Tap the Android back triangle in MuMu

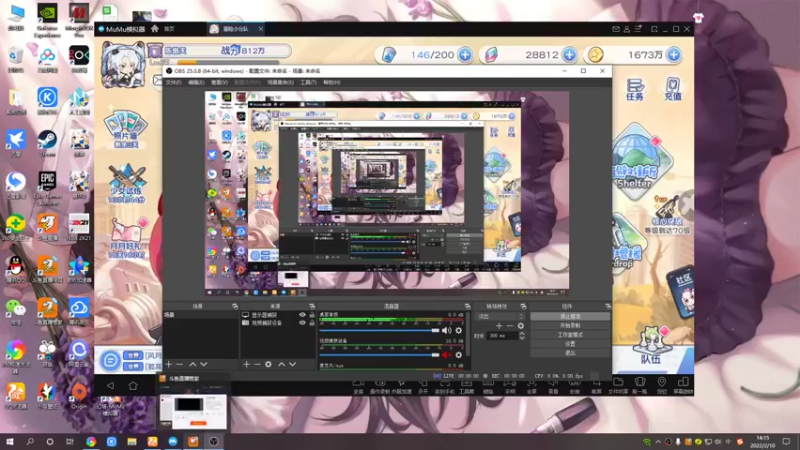110,386
